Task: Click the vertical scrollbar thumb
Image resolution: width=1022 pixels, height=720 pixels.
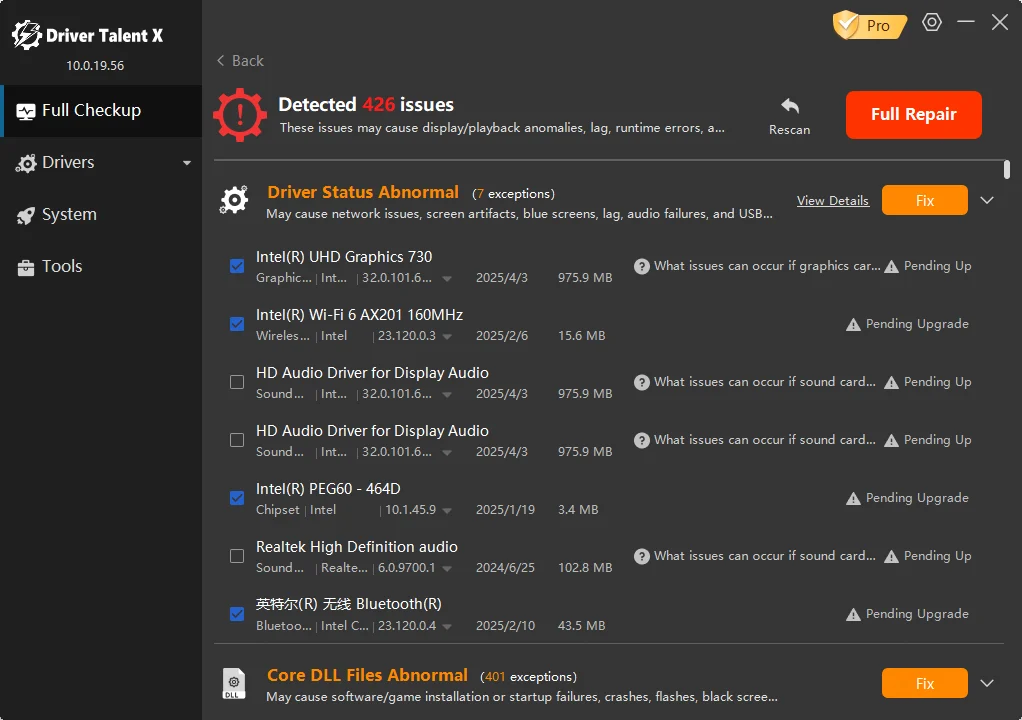Action: (1006, 169)
